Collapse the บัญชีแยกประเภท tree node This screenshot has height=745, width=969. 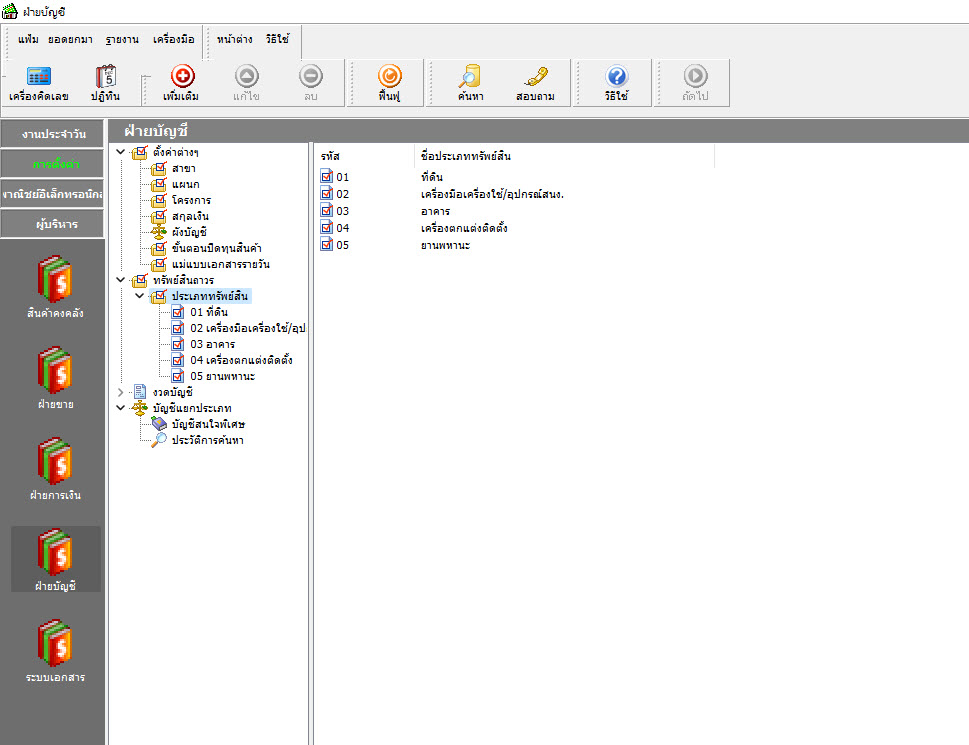tap(121, 408)
